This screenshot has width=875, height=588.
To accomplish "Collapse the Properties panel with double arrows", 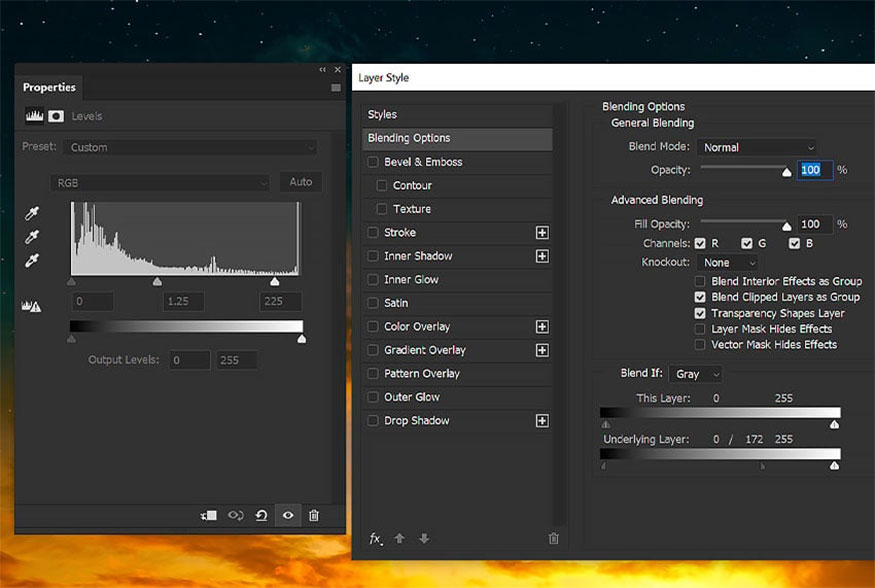I will [x=323, y=70].
